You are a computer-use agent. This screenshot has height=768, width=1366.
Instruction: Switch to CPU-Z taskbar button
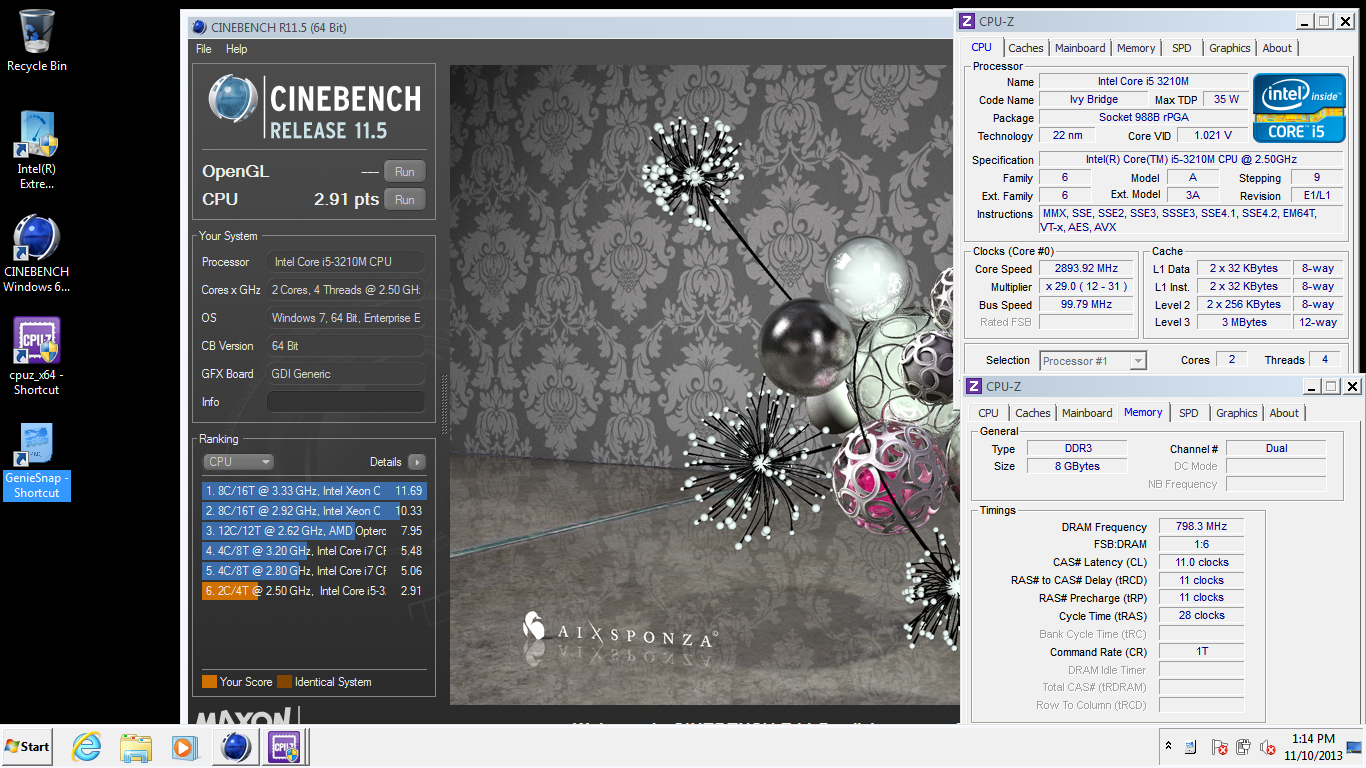(x=285, y=747)
